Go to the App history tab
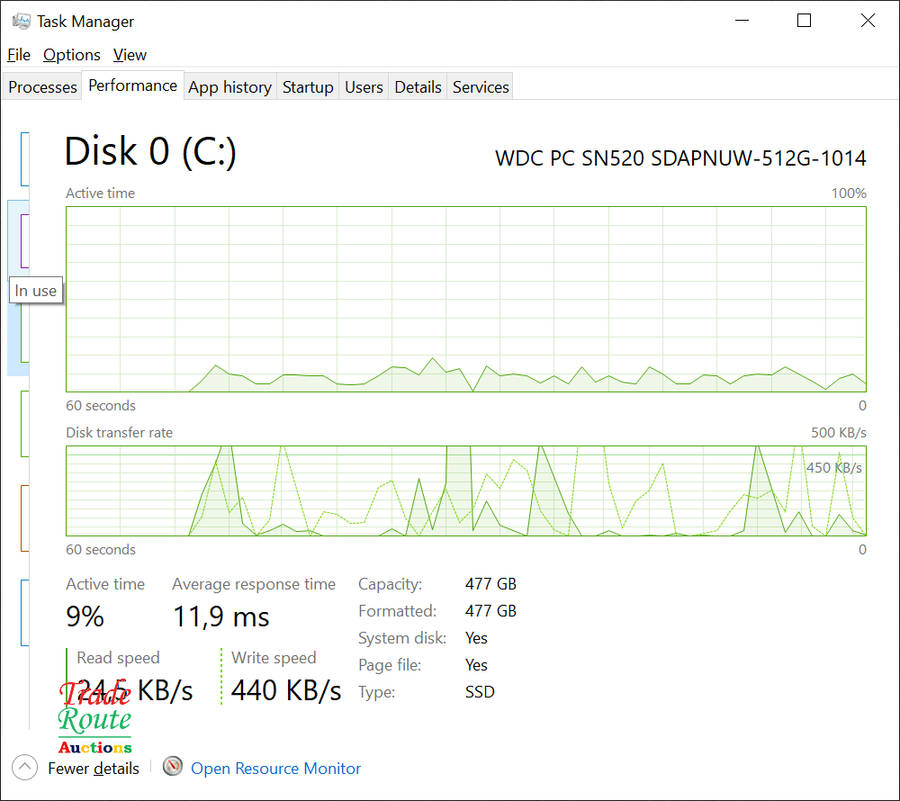 coord(230,87)
